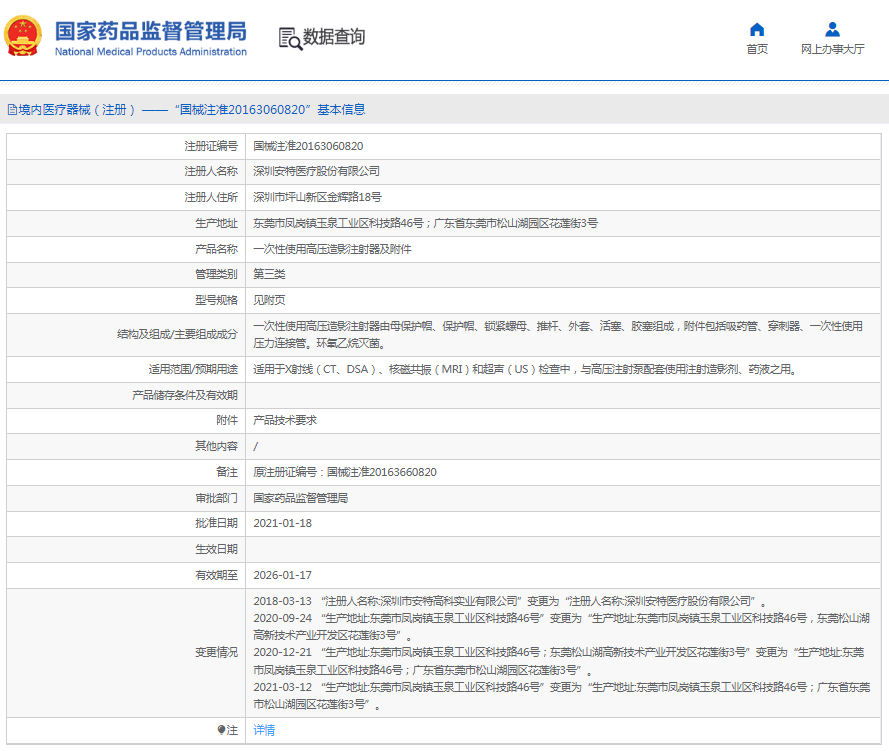Click the lightbulb icon beside 注

(x=221, y=730)
